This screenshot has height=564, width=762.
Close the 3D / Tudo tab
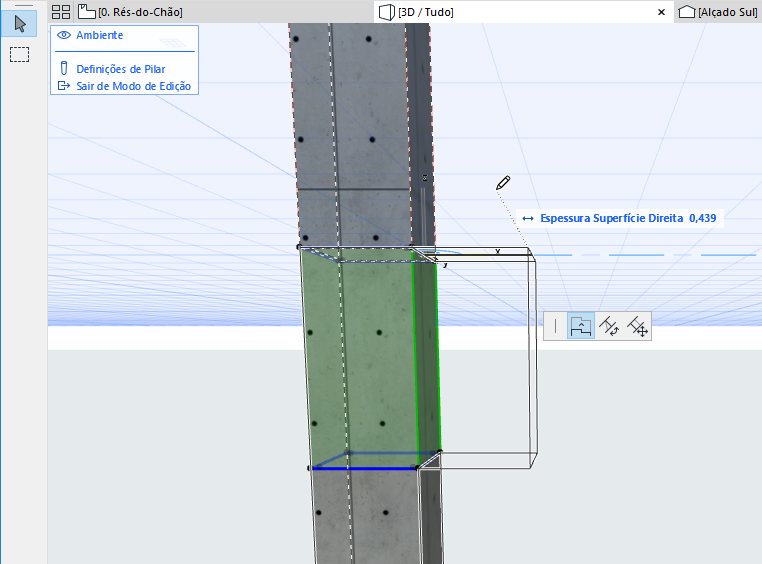(x=660, y=12)
